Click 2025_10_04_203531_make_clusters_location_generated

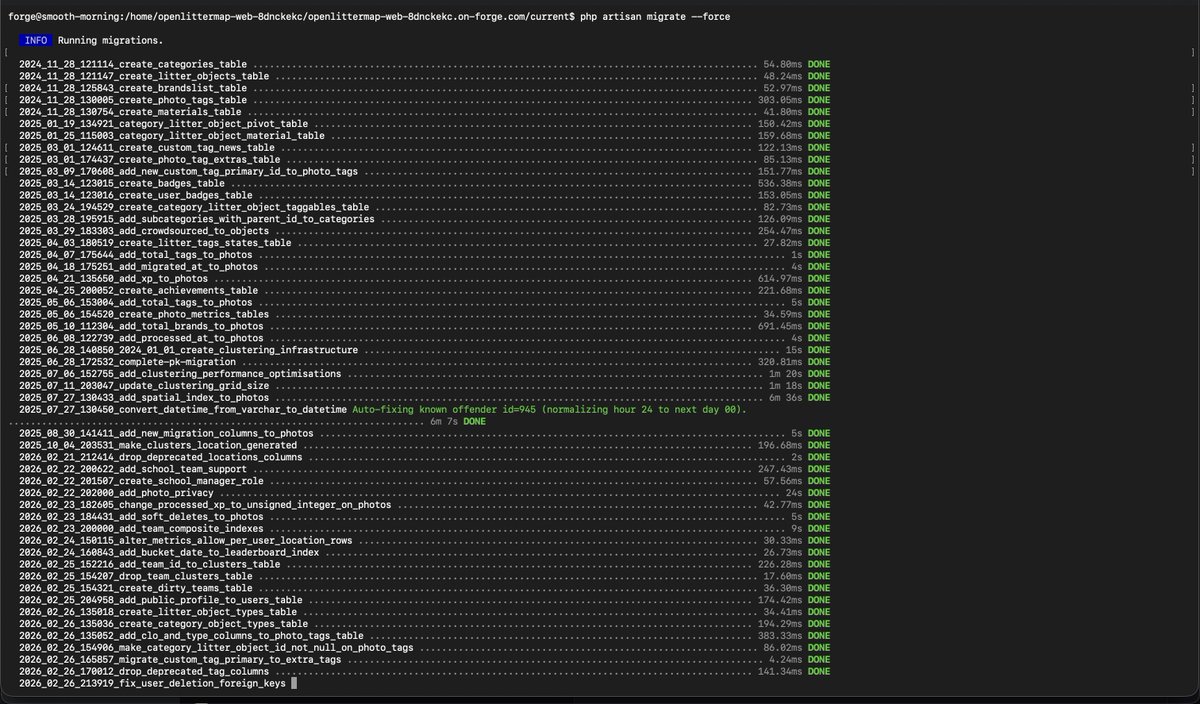click(x=158, y=445)
